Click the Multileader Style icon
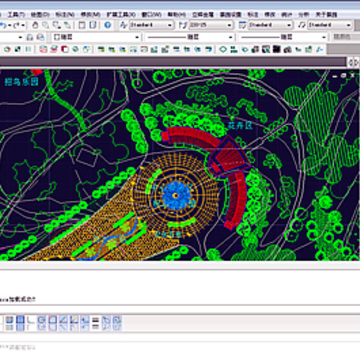Image resolution: width=360 pixels, height=360 pixels. pyautogui.click(x=302, y=25)
